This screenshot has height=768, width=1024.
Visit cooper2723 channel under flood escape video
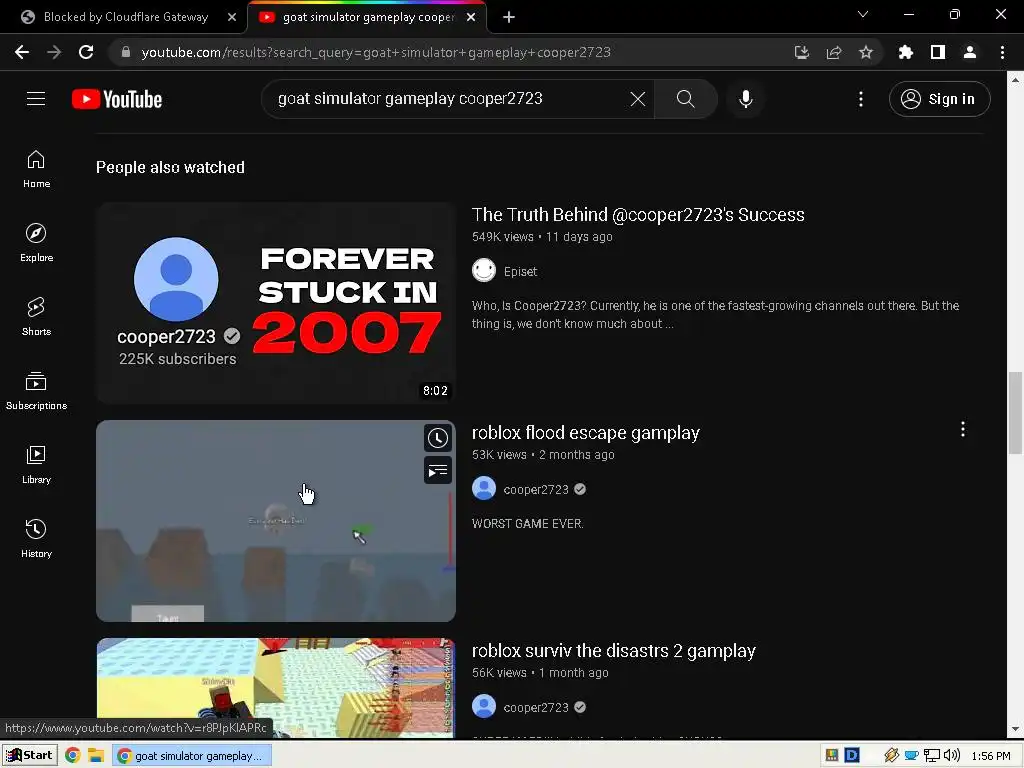tap(536, 490)
